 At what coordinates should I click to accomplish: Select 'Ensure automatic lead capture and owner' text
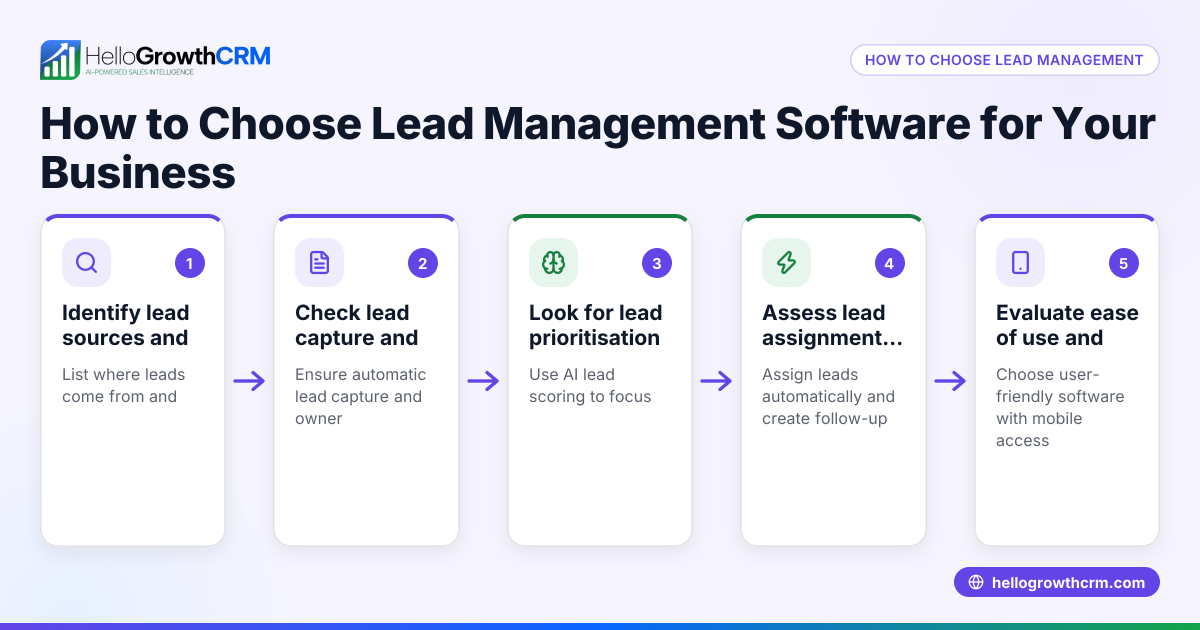pos(360,396)
